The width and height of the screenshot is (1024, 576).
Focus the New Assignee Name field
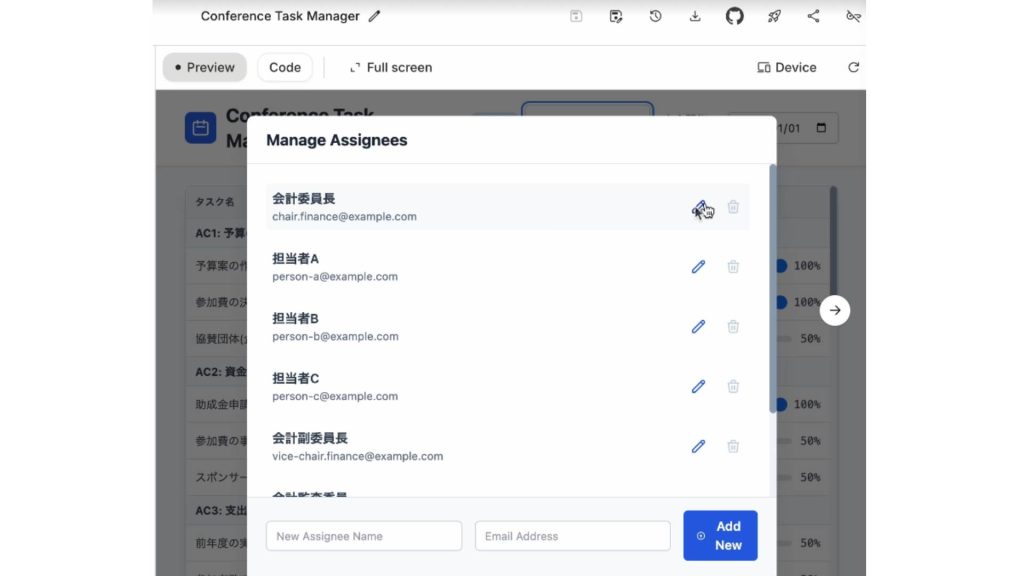(364, 536)
